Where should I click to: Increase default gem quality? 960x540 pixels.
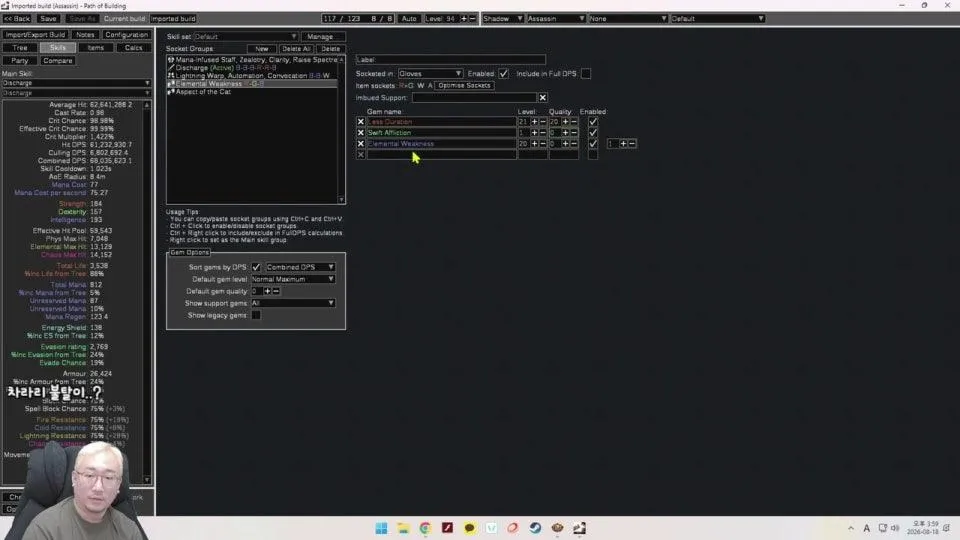(267, 291)
